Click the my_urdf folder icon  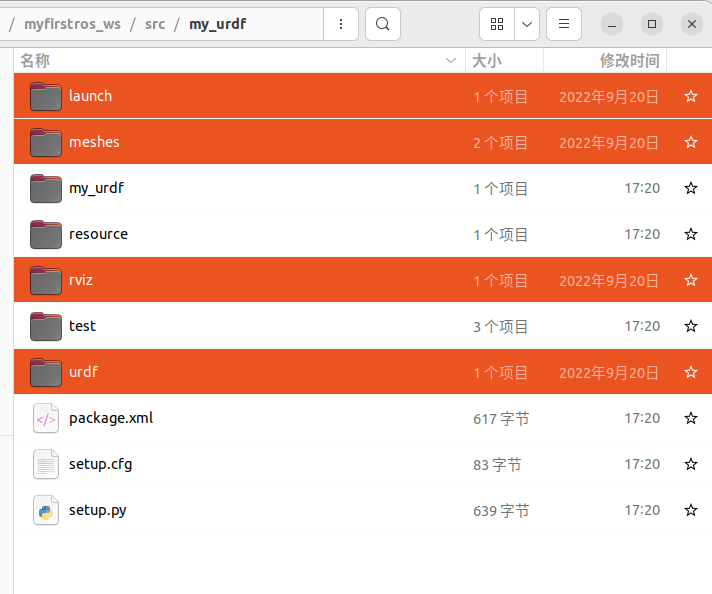coord(46,188)
